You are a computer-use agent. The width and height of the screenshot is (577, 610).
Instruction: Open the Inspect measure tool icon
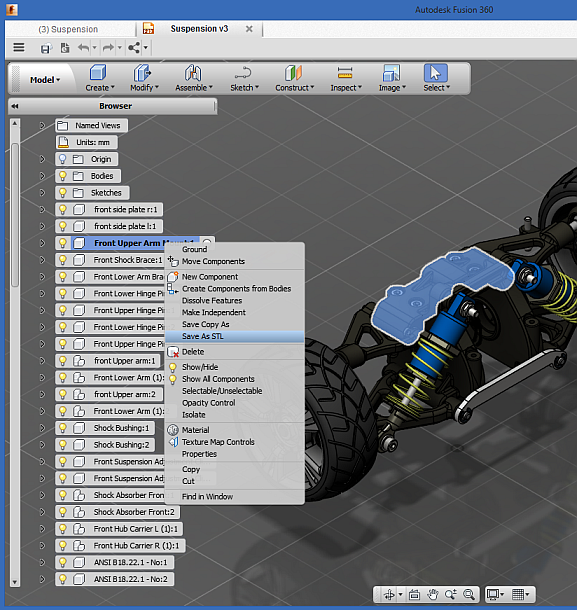tap(345, 73)
